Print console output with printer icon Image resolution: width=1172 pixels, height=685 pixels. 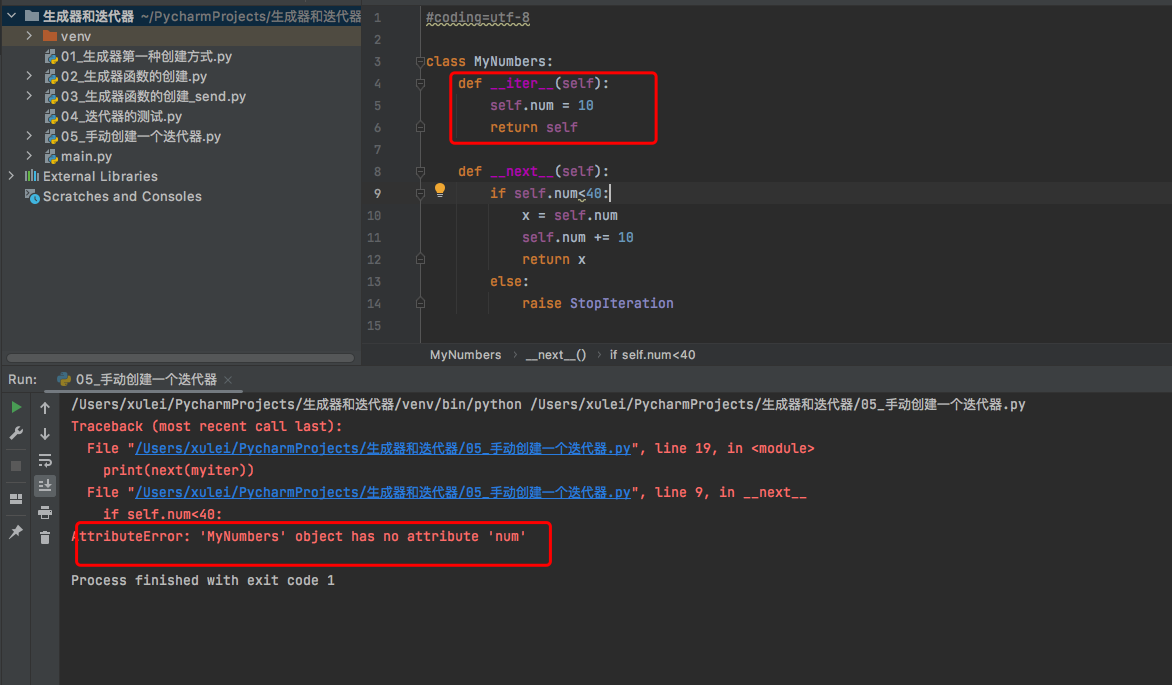45,512
